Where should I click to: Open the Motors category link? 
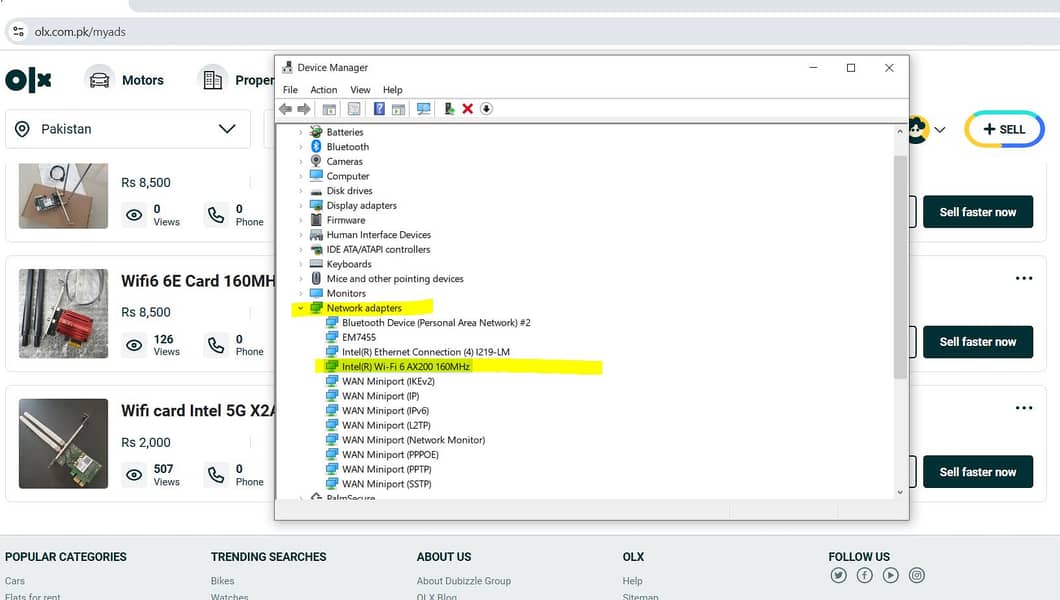coord(143,80)
